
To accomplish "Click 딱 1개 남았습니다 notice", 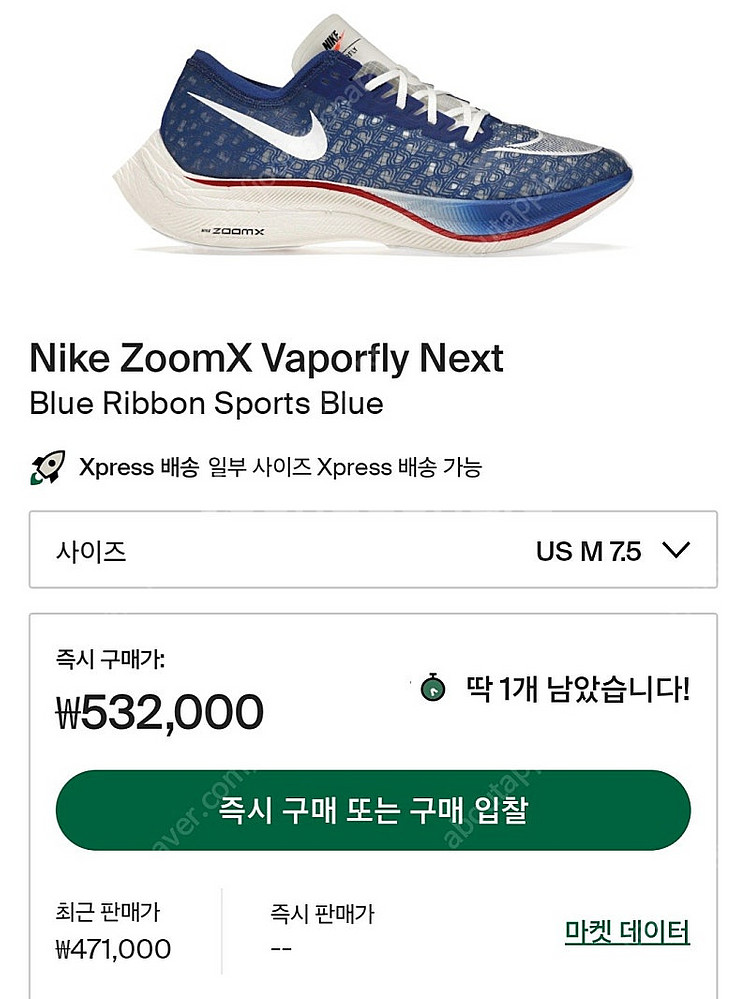I will click(578, 688).
